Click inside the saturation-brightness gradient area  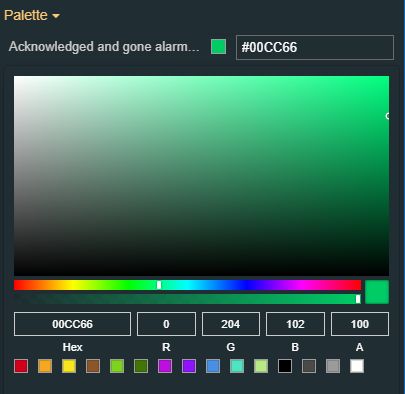[x=201, y=176]
